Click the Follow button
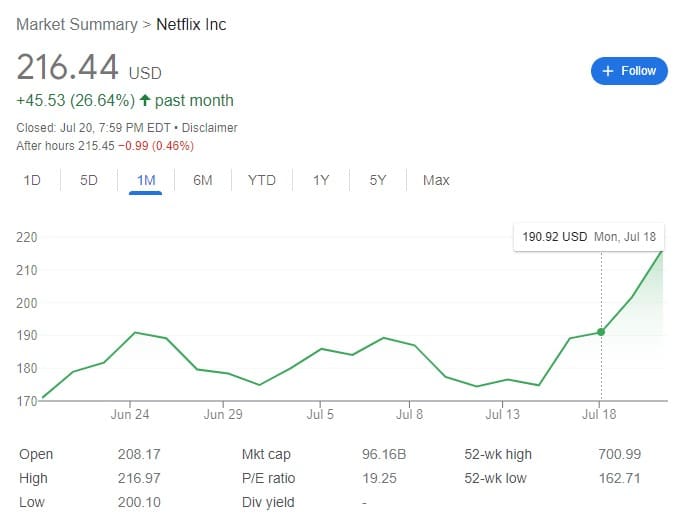The width and height of the screenshot is (680, 517). (629, 71)
